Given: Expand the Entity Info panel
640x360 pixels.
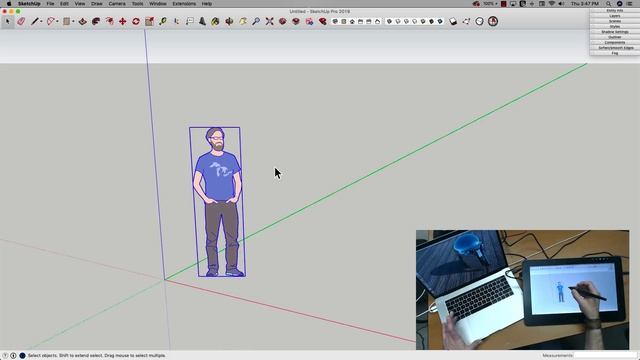Looking at the screenshot, I should [615, 10].
